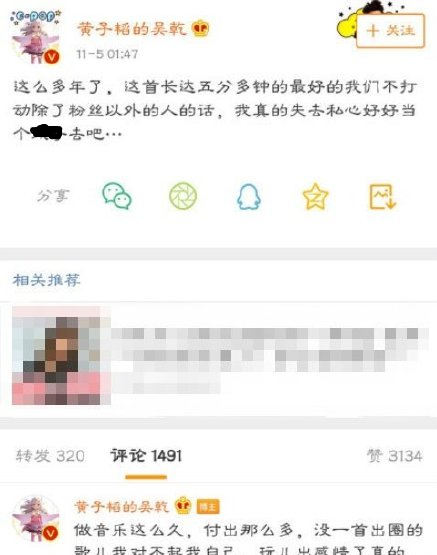The width and height of the screenshot is (437, 555).
Task: Share the post to QQ penguin
Action: tap(249, 196)
